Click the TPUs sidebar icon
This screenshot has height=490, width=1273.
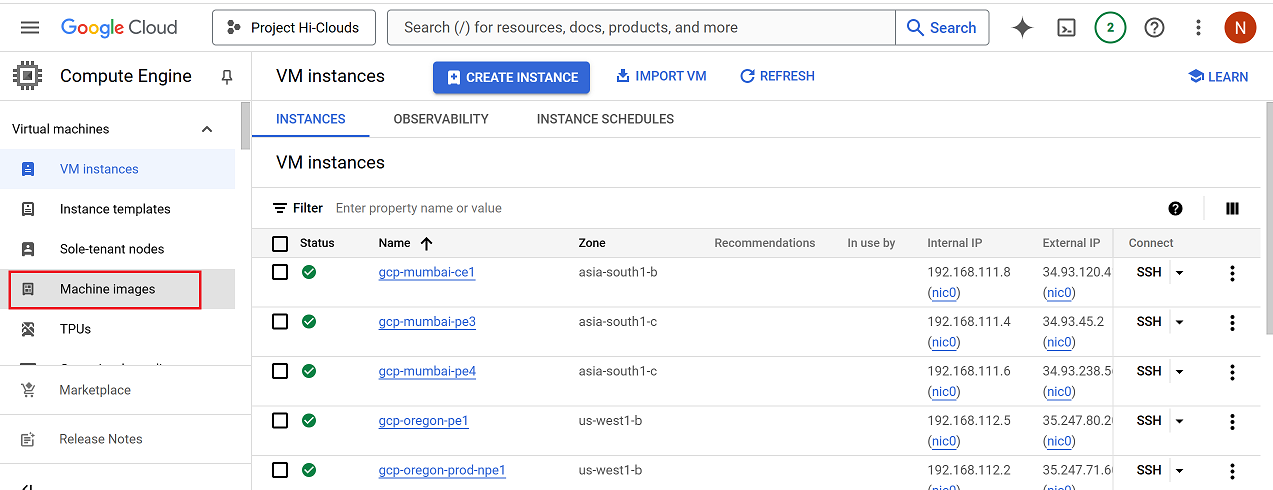28,329
